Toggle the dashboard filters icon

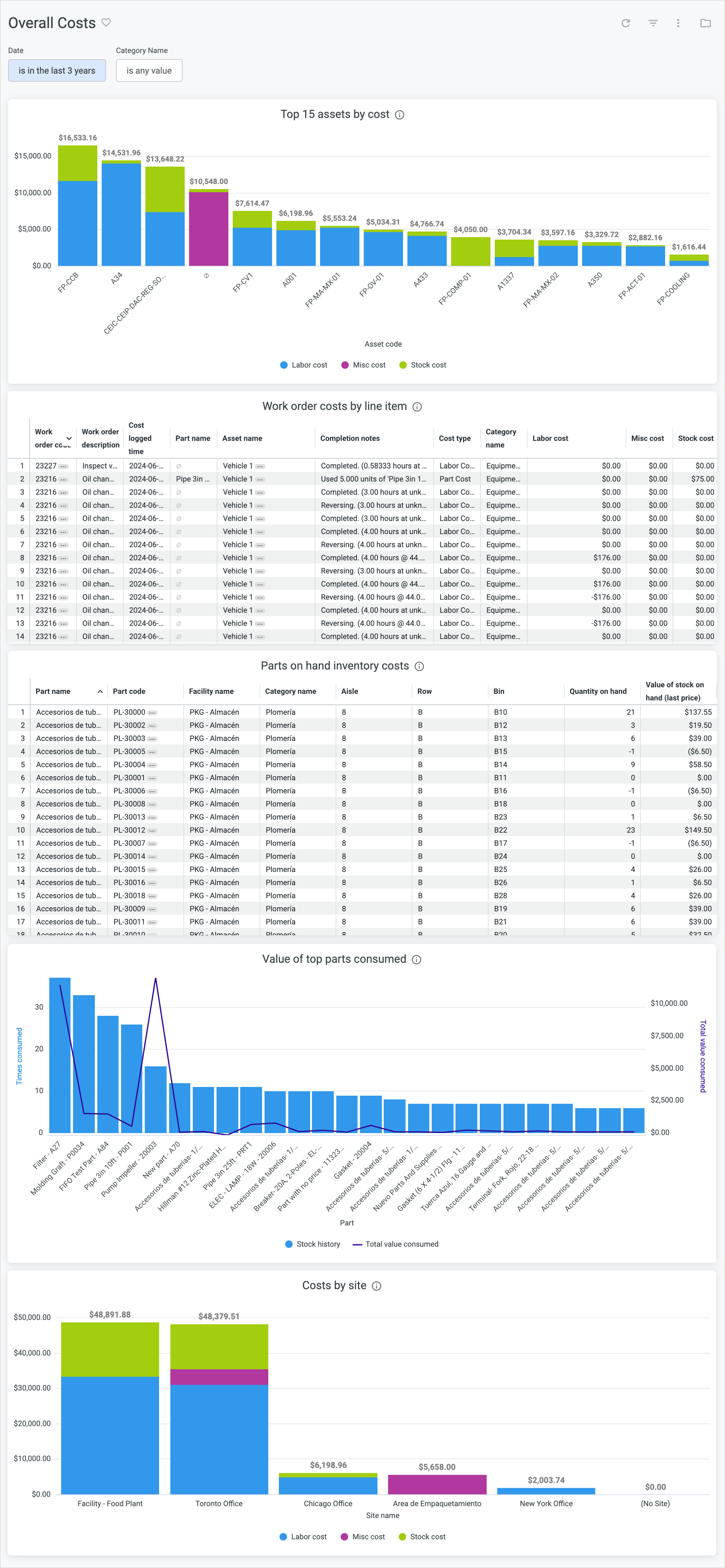(x=653, y=23)
